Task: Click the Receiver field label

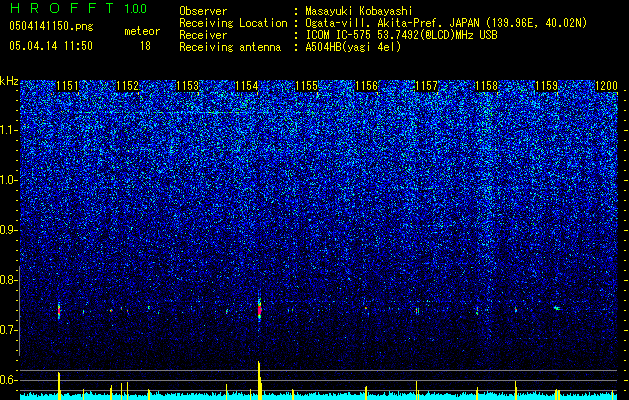Action: (x=203, y=35)
